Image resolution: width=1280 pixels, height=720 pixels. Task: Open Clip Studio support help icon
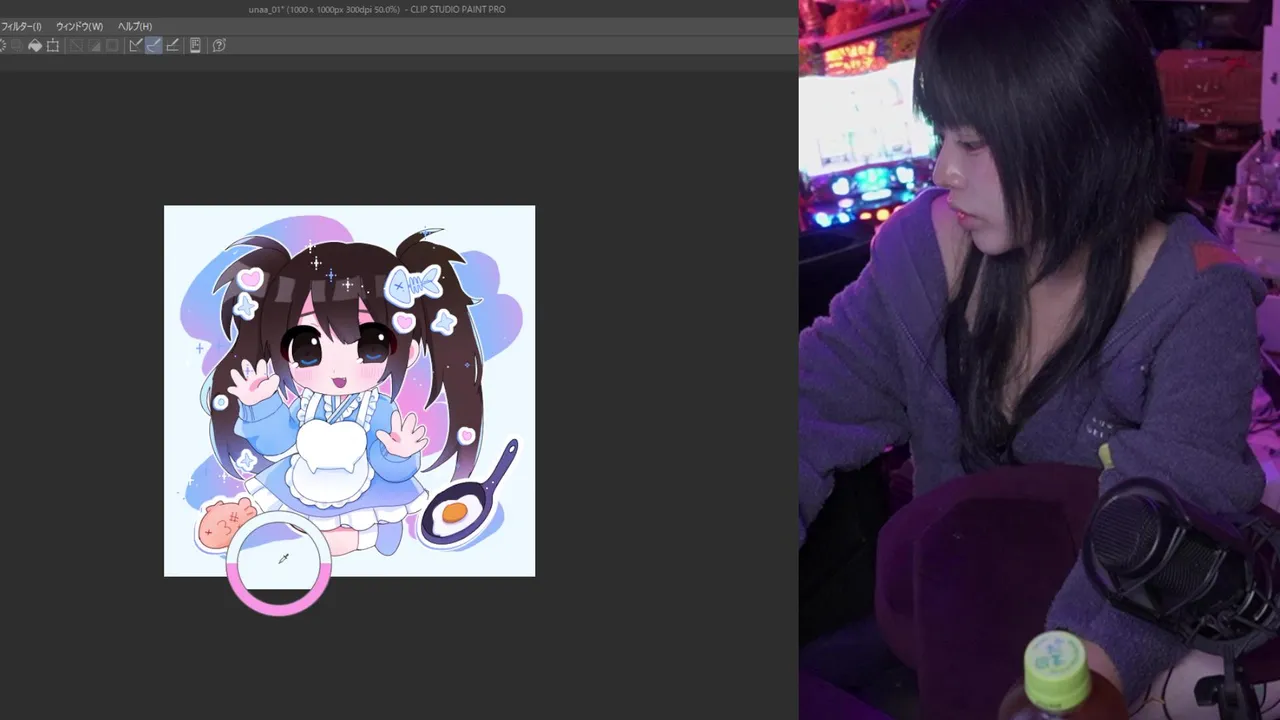click(x=219, y=45)
